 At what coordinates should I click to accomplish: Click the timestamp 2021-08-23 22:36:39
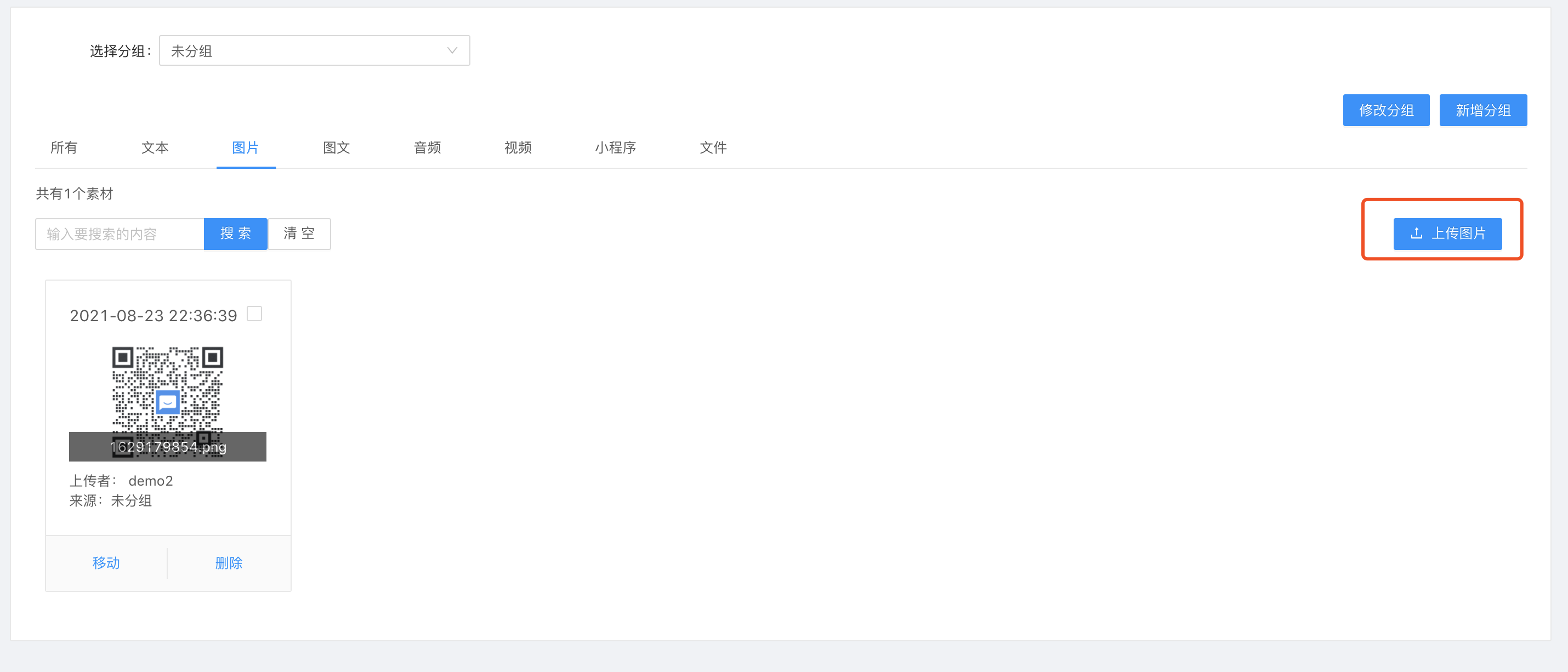click(154, 316)
